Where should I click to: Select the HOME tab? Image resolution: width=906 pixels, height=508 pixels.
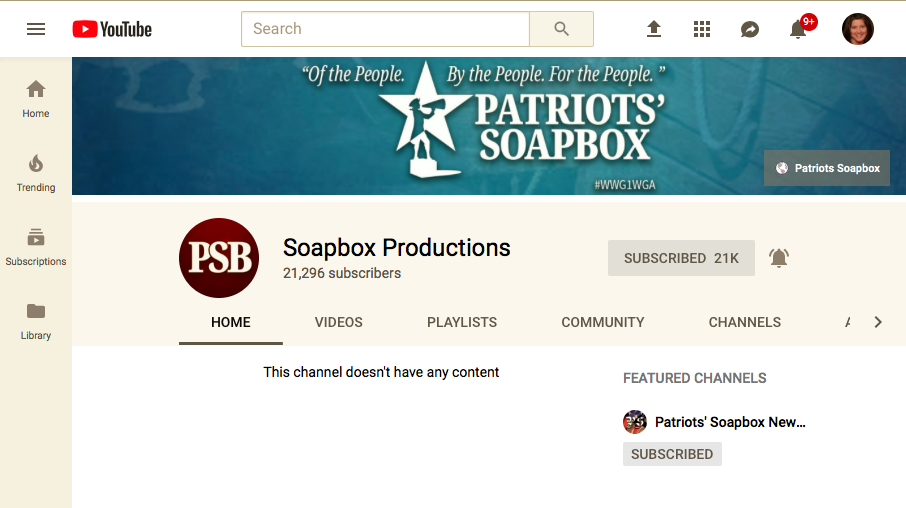point(231,322)
